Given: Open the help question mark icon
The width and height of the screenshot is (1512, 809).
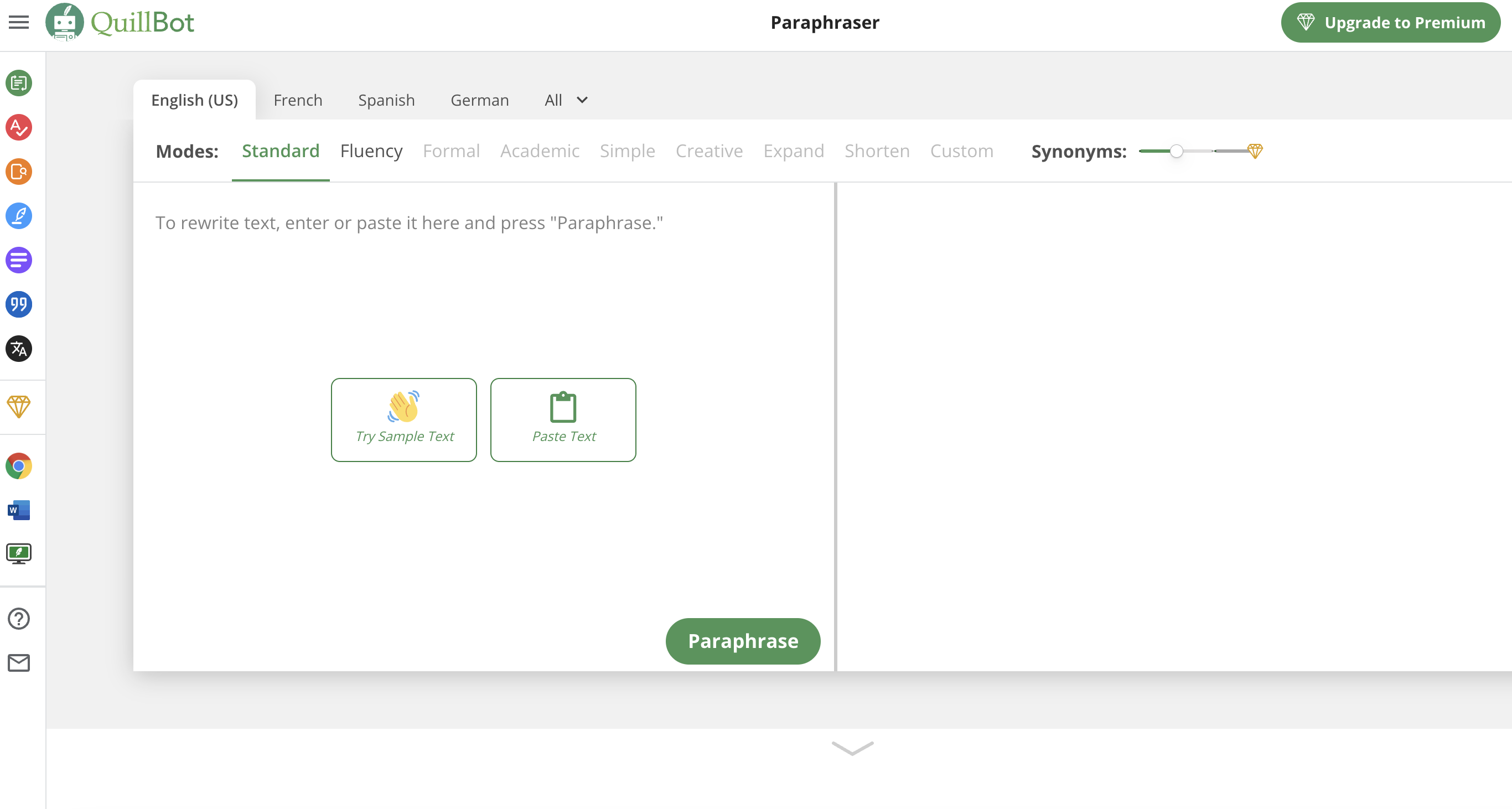Looking at the screenshot, I should pyautogui.click(x=19, y=618).
